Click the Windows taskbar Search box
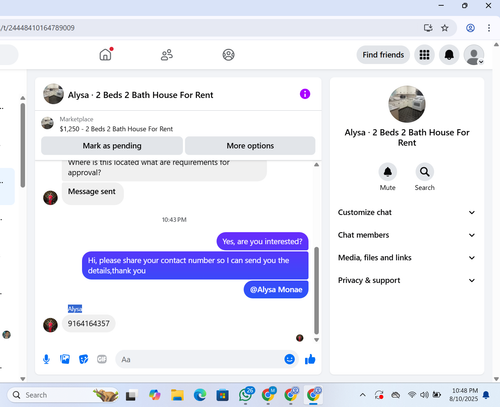500x407 pixels. (63, 395)
